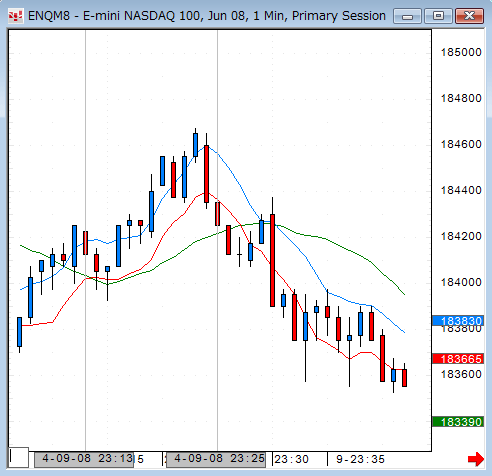Click the candlestick app icon in title bar
Image resolution: width=492 pixels, height=476 pixels.
(x=16, y=16)
